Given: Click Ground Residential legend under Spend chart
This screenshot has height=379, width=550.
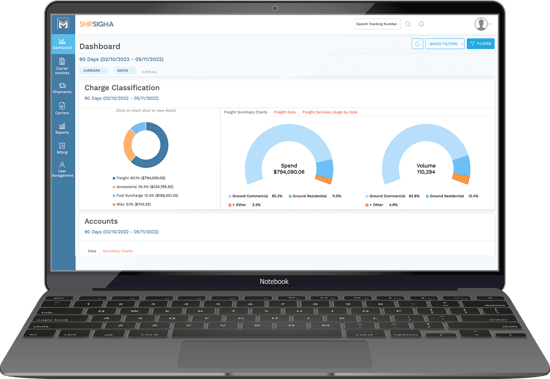Looking at the screenshot, I should coord(315,196).
